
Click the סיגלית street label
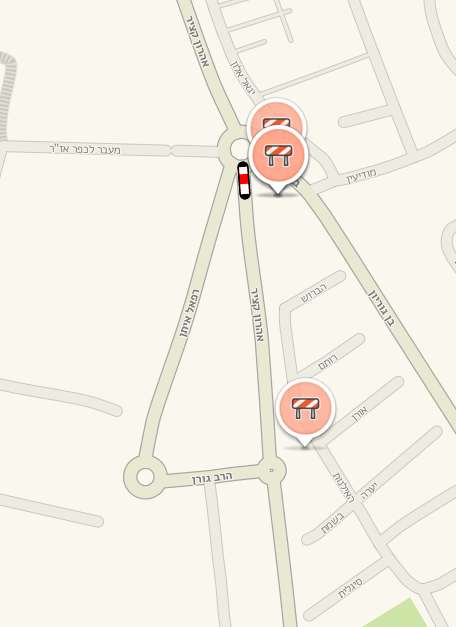350,588
